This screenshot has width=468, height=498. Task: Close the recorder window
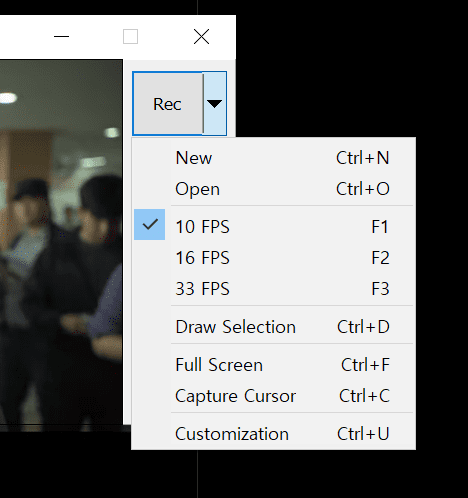[201, 37]
